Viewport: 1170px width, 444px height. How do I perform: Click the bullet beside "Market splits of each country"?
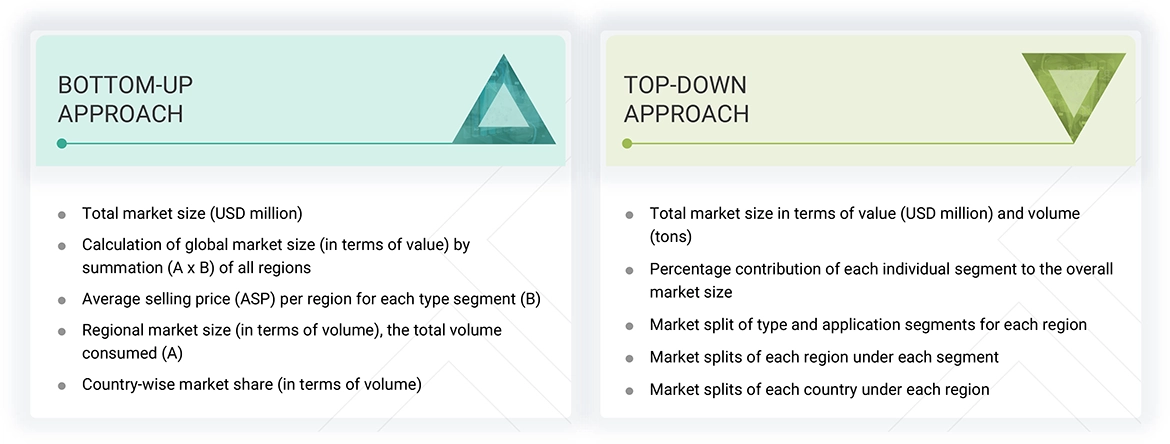629,390
